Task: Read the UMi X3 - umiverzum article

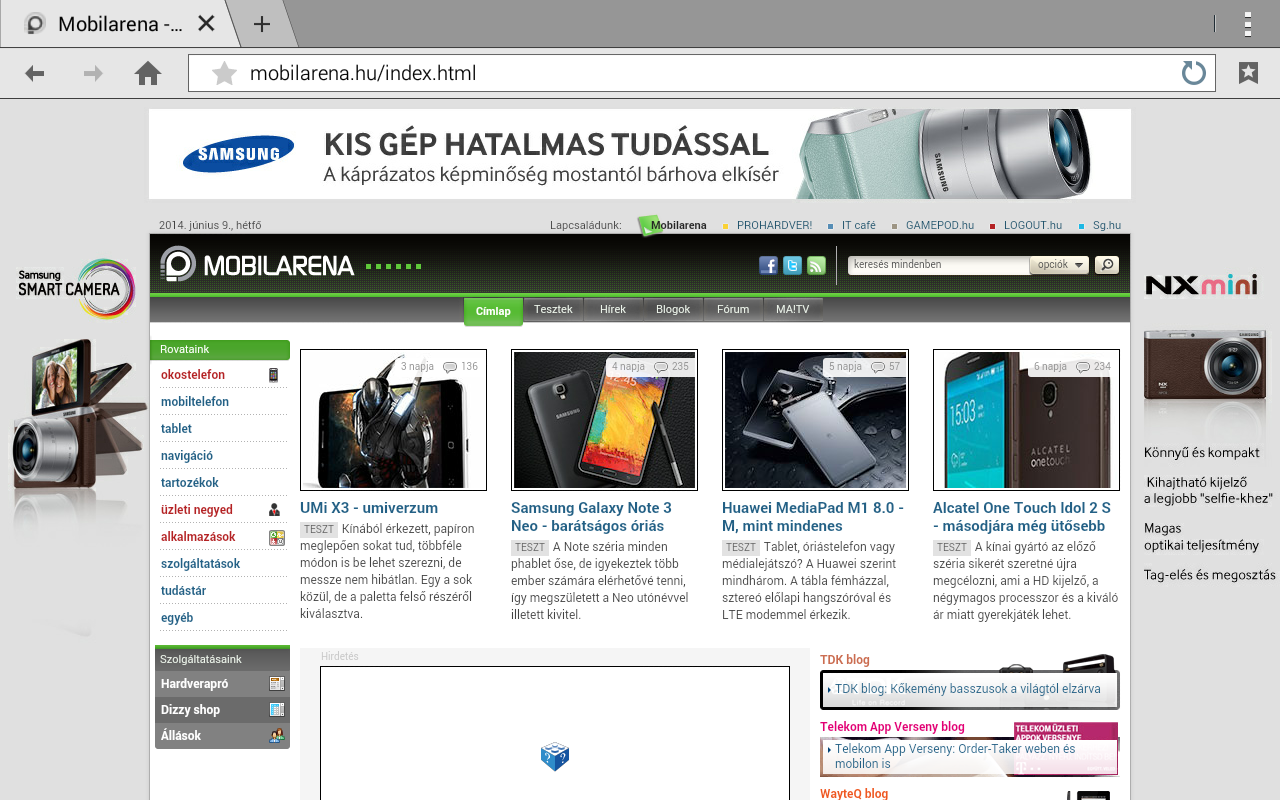Action: click(369, 508)
